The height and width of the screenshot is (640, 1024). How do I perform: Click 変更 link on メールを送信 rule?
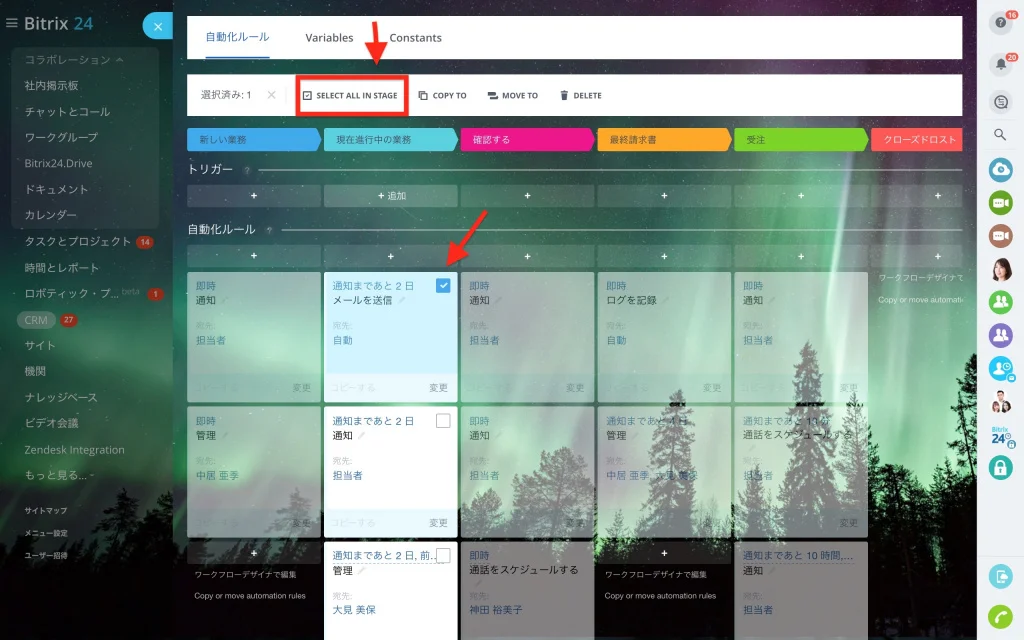pos(438,387)
